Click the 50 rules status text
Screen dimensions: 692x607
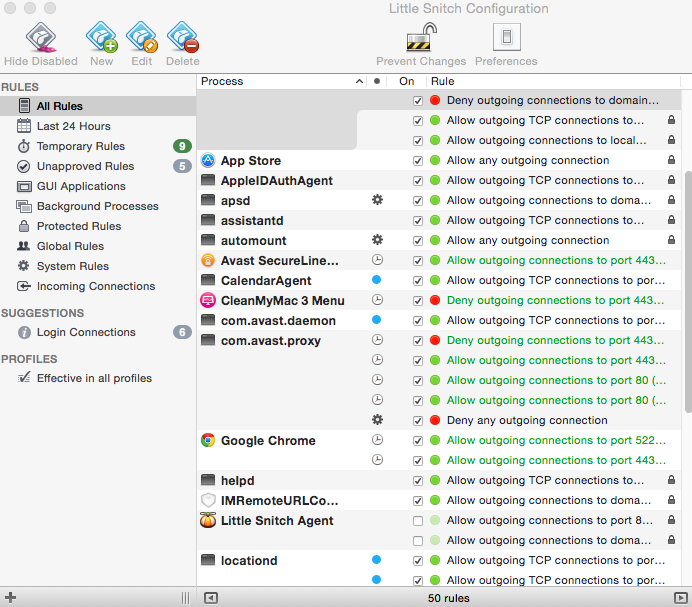448,598
